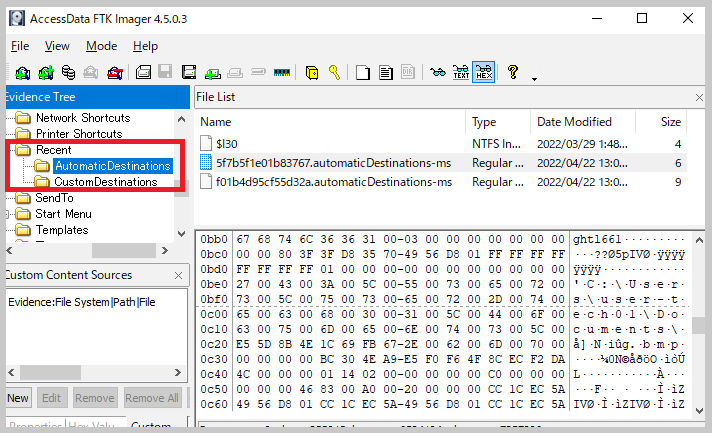Screen dimensions: 712x433
Task: Click the Custom Content Sources scroll right arrow
Action: click(x=178, y=373)
